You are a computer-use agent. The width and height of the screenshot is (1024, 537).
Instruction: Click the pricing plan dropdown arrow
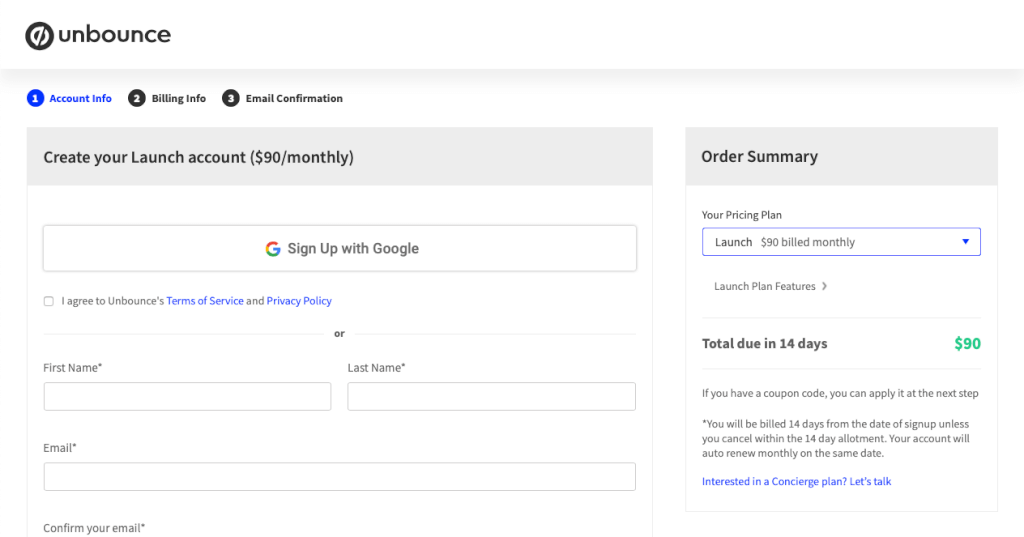[x=965, y=242]
